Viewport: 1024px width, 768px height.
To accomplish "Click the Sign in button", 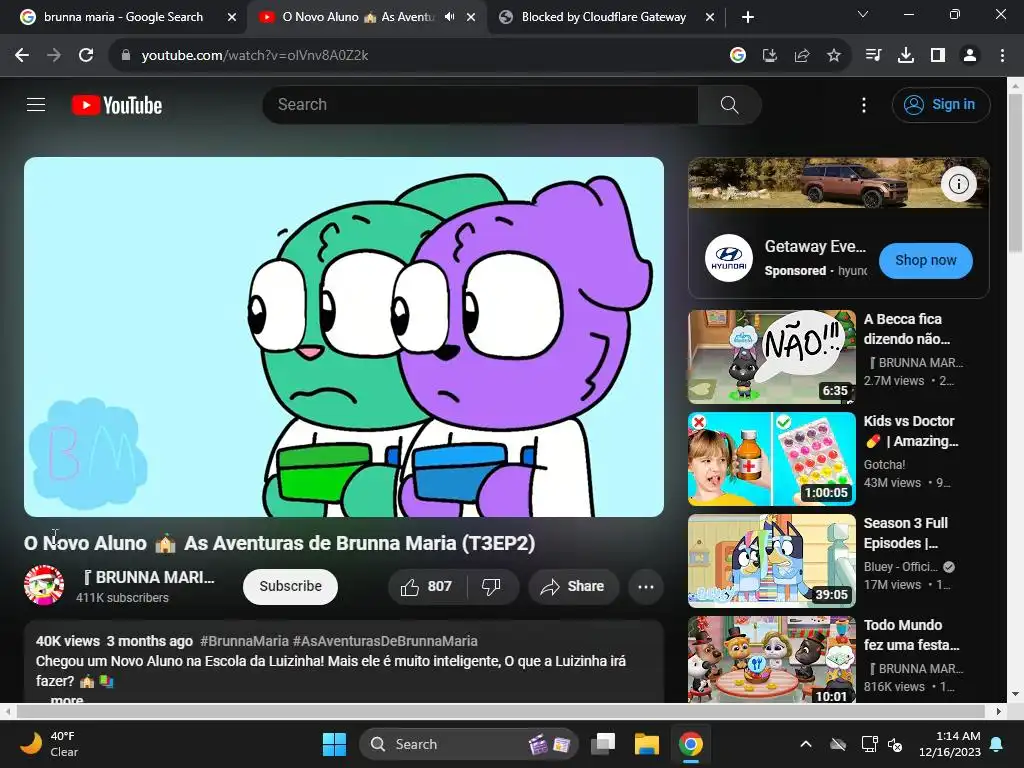I will 941,104.
